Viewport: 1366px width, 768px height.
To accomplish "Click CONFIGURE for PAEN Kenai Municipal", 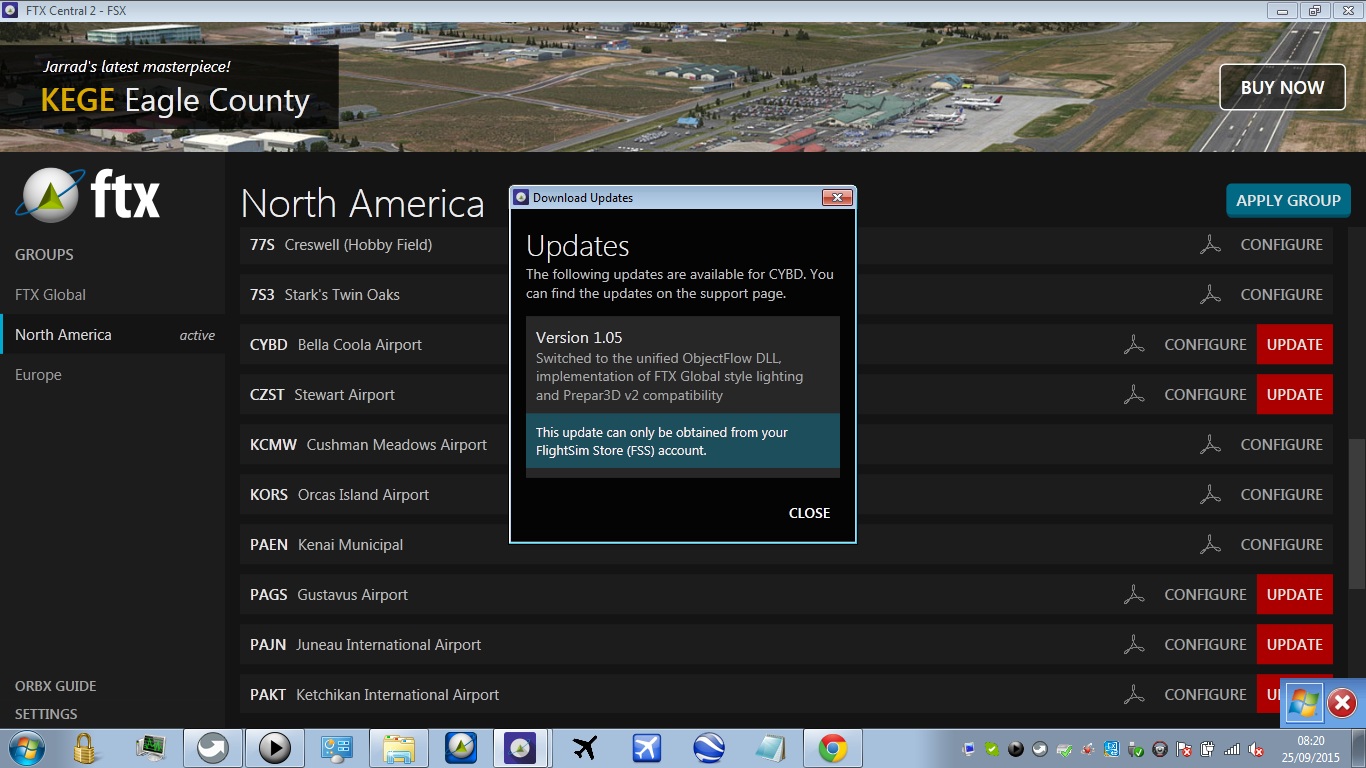I will click(x=1281, y=545).
